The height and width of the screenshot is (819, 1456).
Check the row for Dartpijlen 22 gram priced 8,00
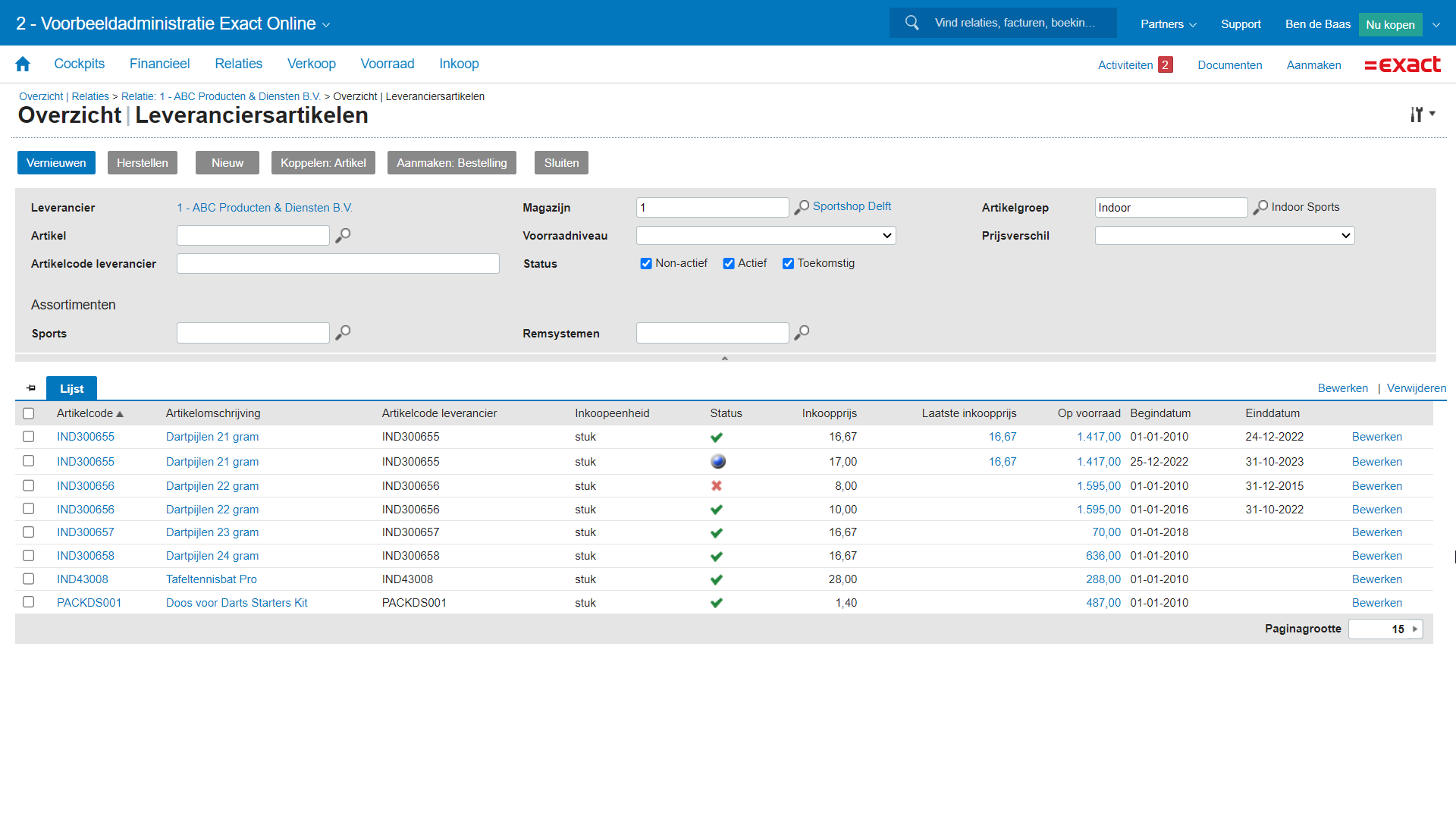(29, 485)
